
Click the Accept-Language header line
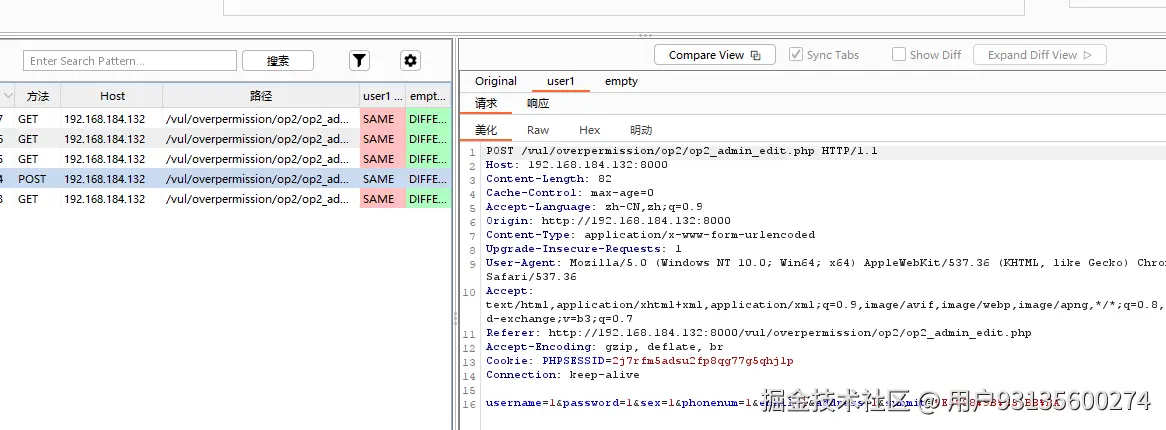tap(594, 207)
